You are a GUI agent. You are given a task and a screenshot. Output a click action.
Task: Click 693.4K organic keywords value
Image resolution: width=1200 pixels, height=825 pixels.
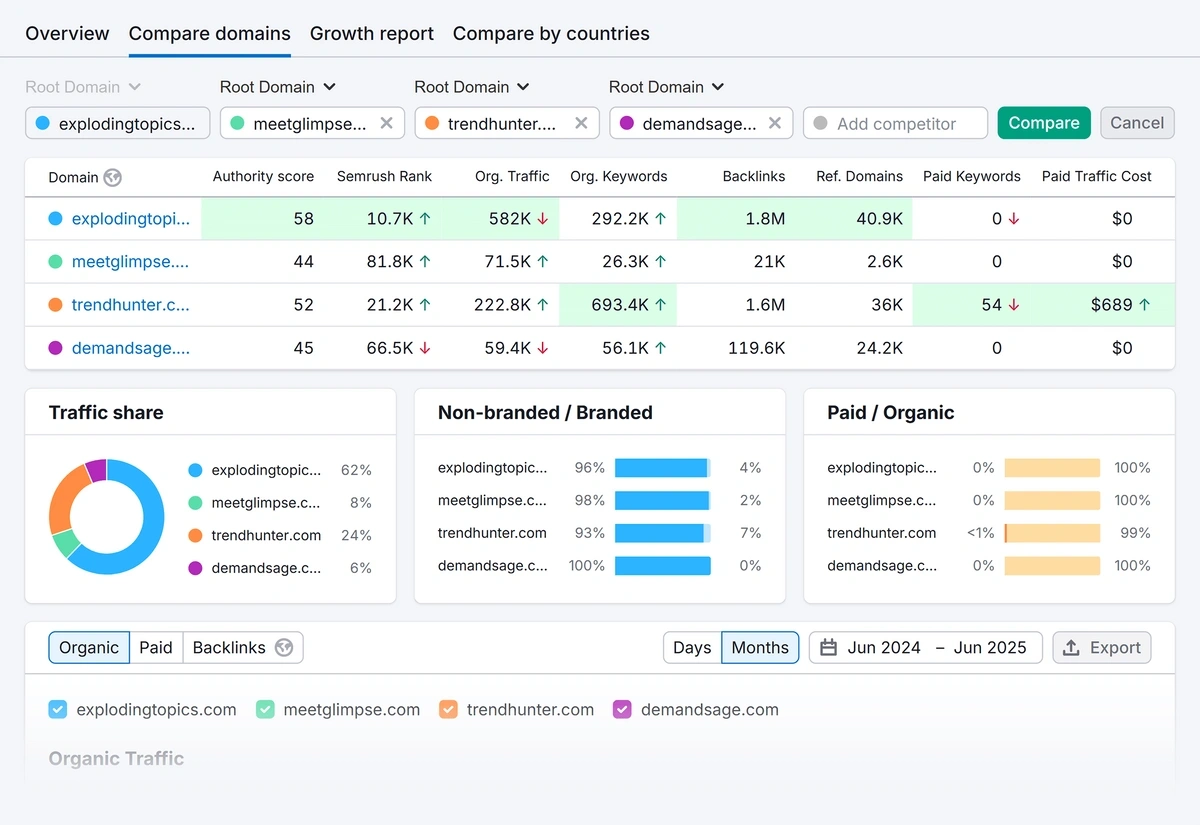click(620, 305)
